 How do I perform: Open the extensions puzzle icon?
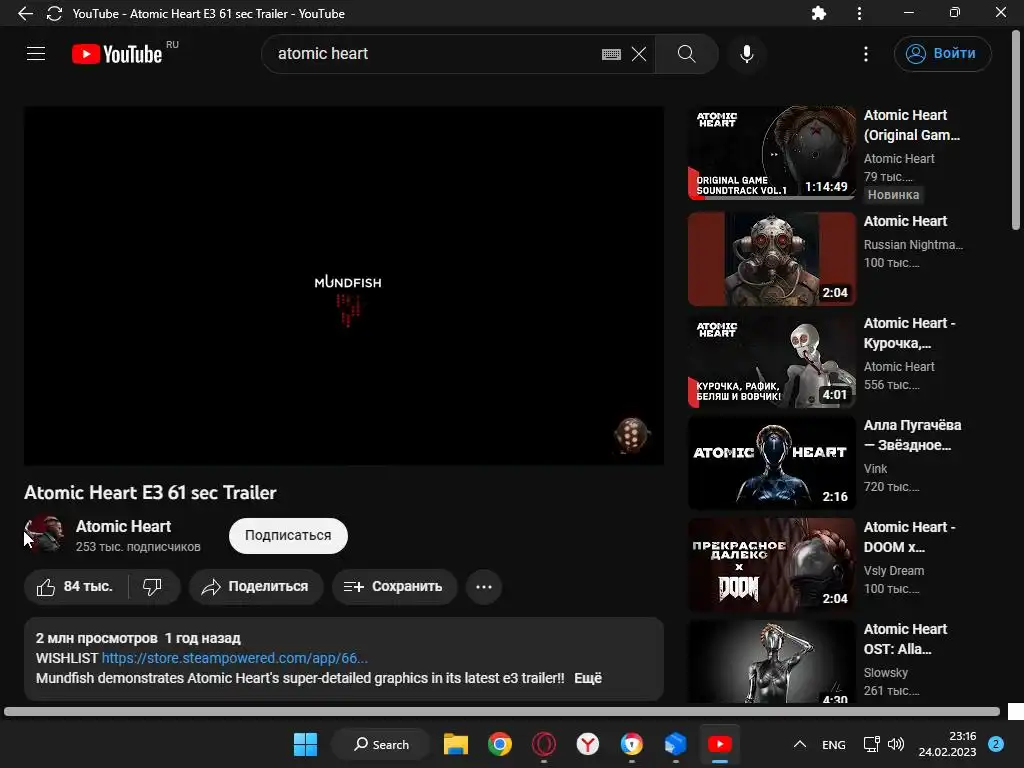819,13
